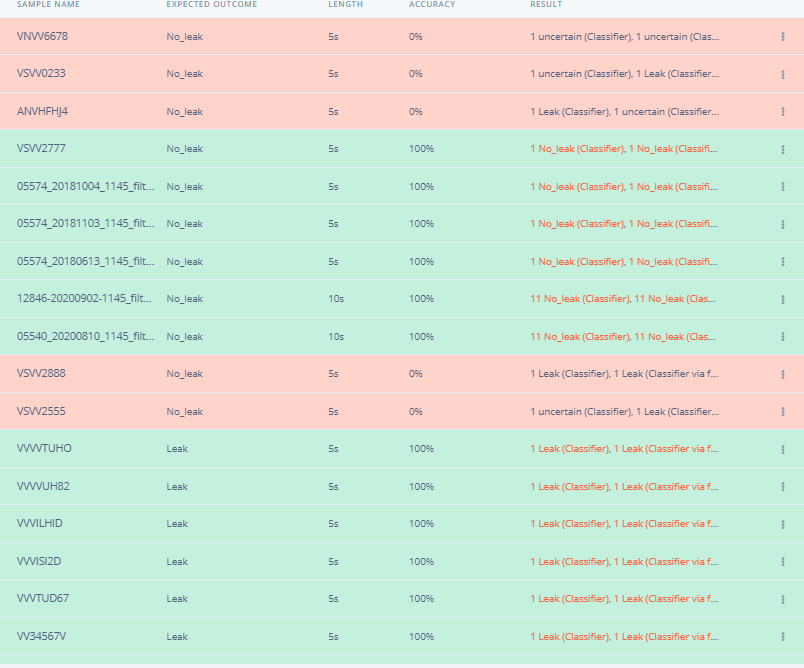Open the three-dot menu for VSVV2555
The width and height of the screenshot is (804, 668).
[782, 412]
